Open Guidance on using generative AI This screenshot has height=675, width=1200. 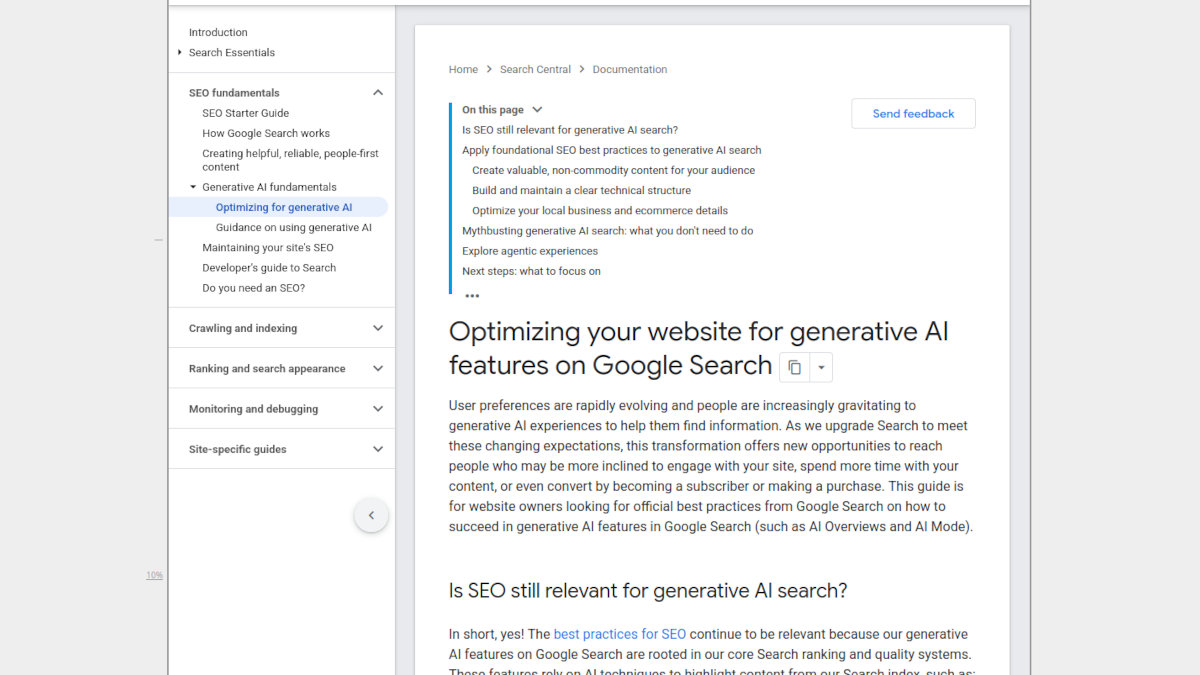(x=294, y=227)
